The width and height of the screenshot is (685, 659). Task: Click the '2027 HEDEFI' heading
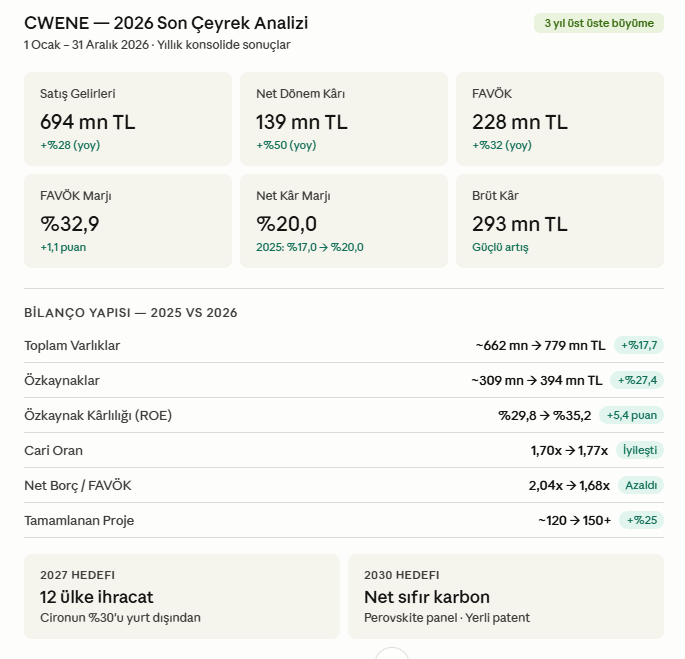coord(77,575)
